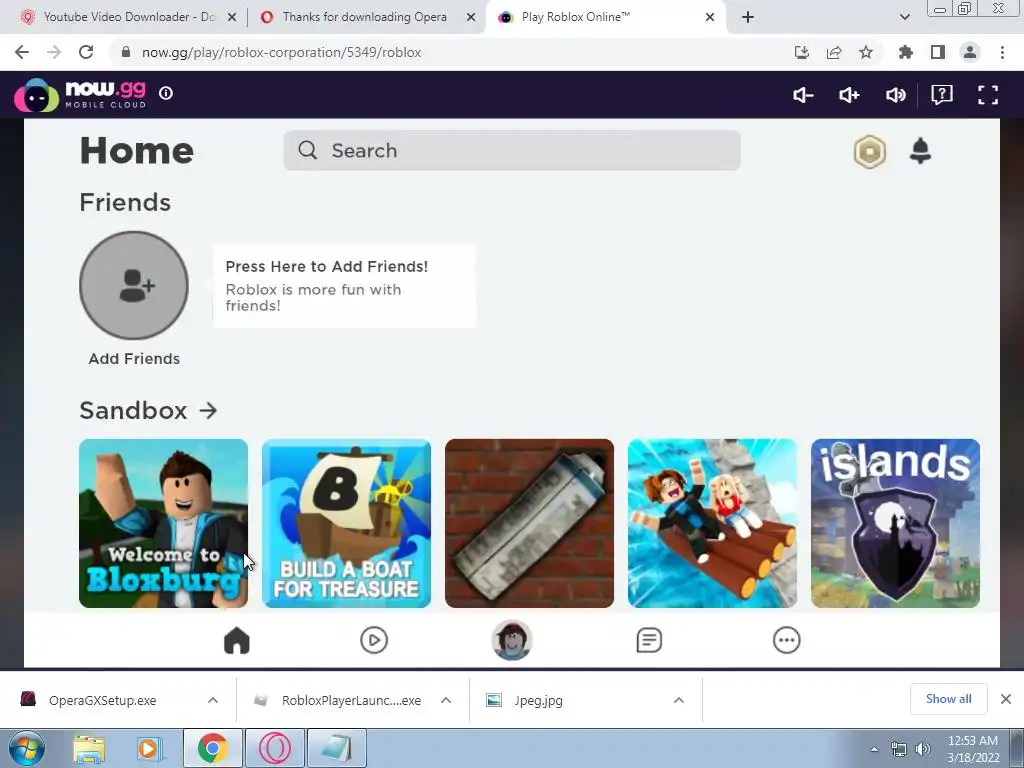1024x768 pixels.
Task: Open Roblox notifications bell
Action: [x=920, y=151]
